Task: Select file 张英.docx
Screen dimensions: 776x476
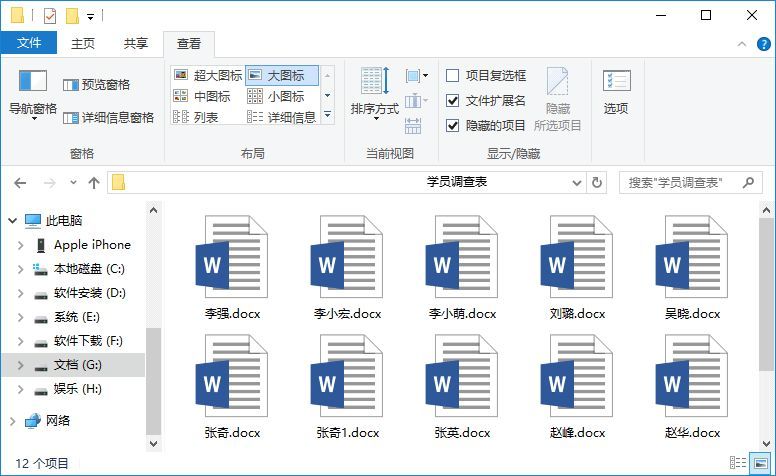Action: [x=462, y=387]
